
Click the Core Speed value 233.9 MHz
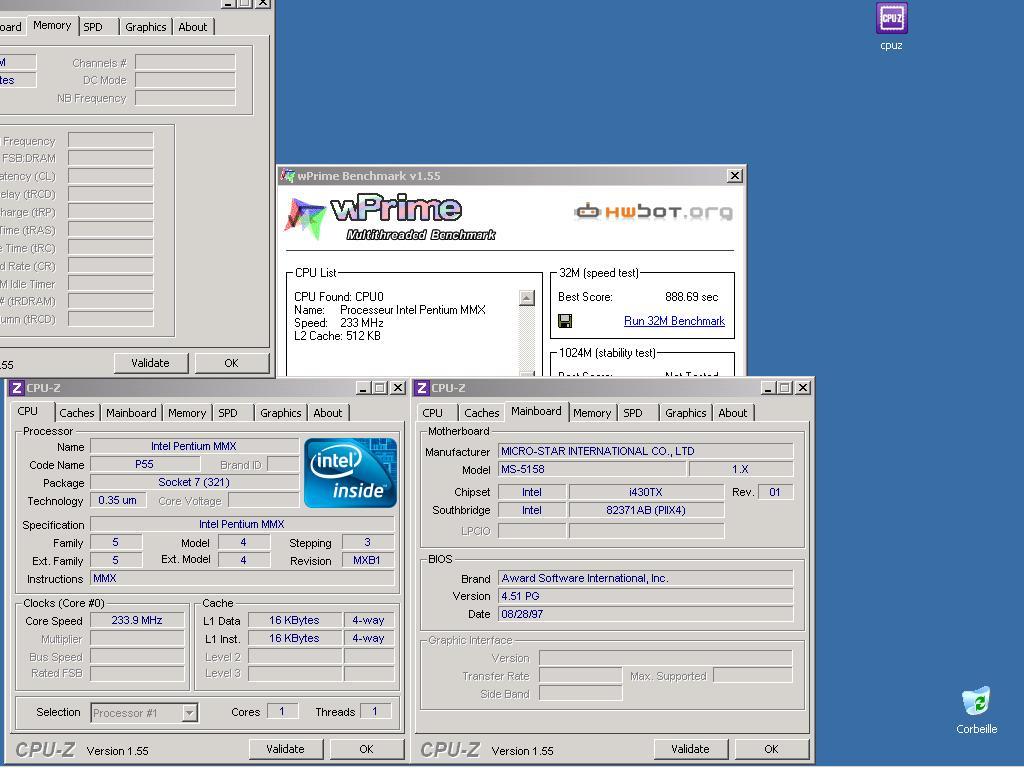[136, 620]
